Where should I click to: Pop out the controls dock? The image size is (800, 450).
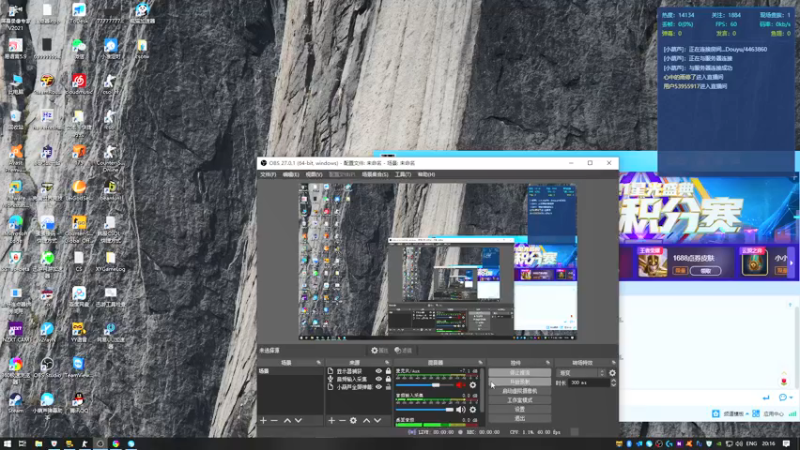pyautogui.click(x=547, y=363)
